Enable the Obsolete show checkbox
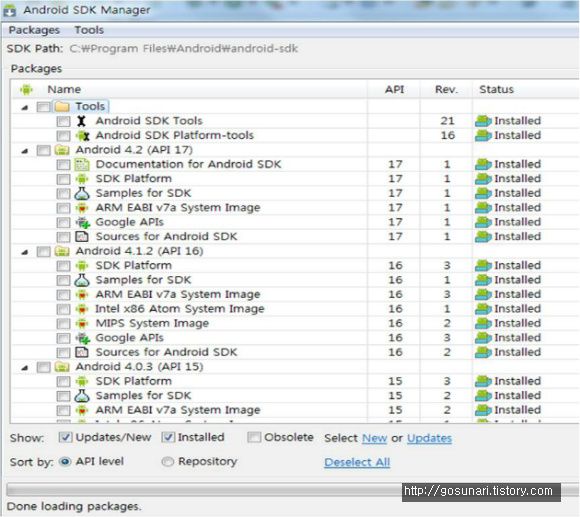The width and height of the screenshot is (580, 517). point(254,437)
